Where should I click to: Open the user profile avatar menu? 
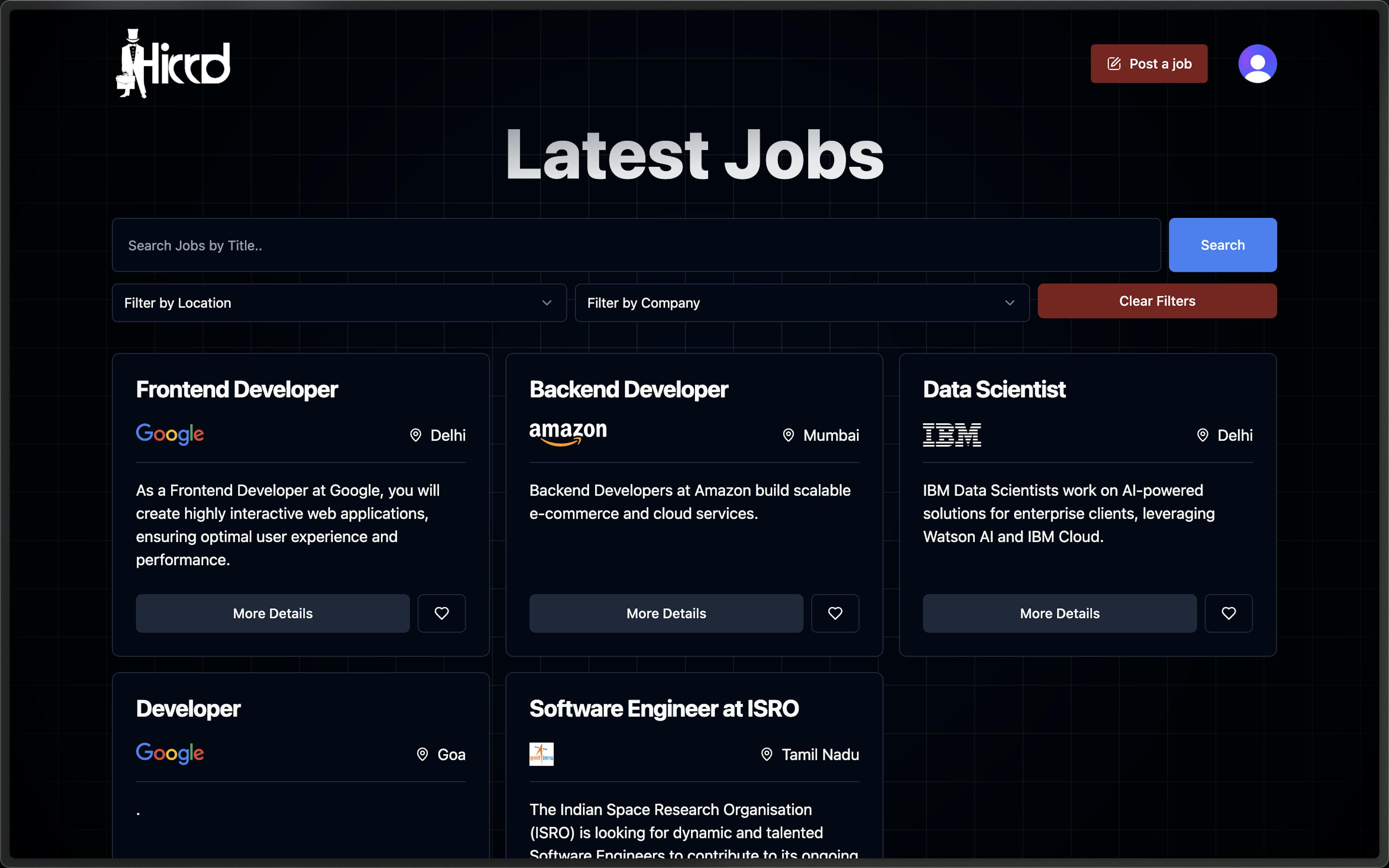[x=1257, y=64]
